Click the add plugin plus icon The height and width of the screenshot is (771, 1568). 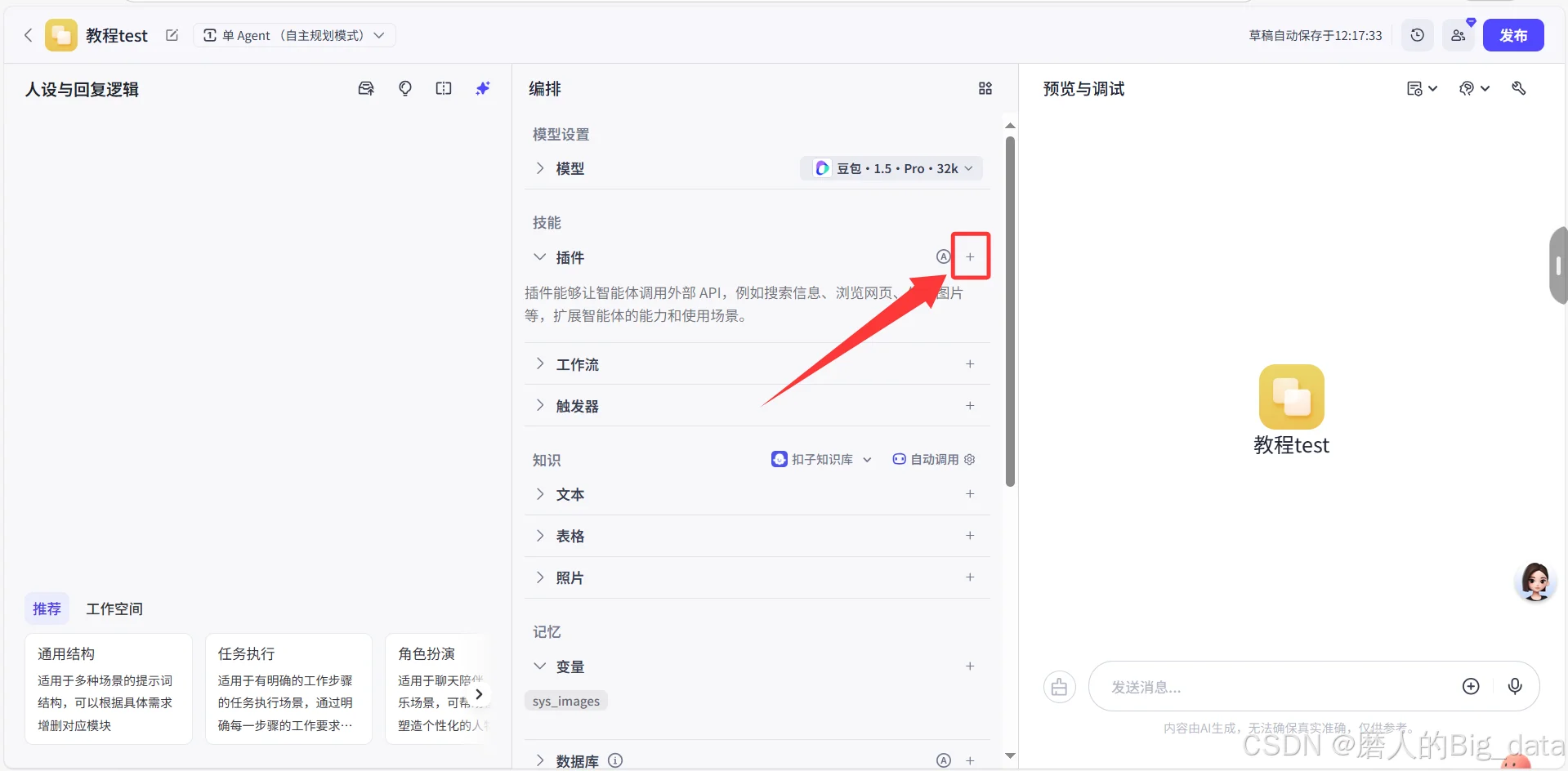click(970, 256)
